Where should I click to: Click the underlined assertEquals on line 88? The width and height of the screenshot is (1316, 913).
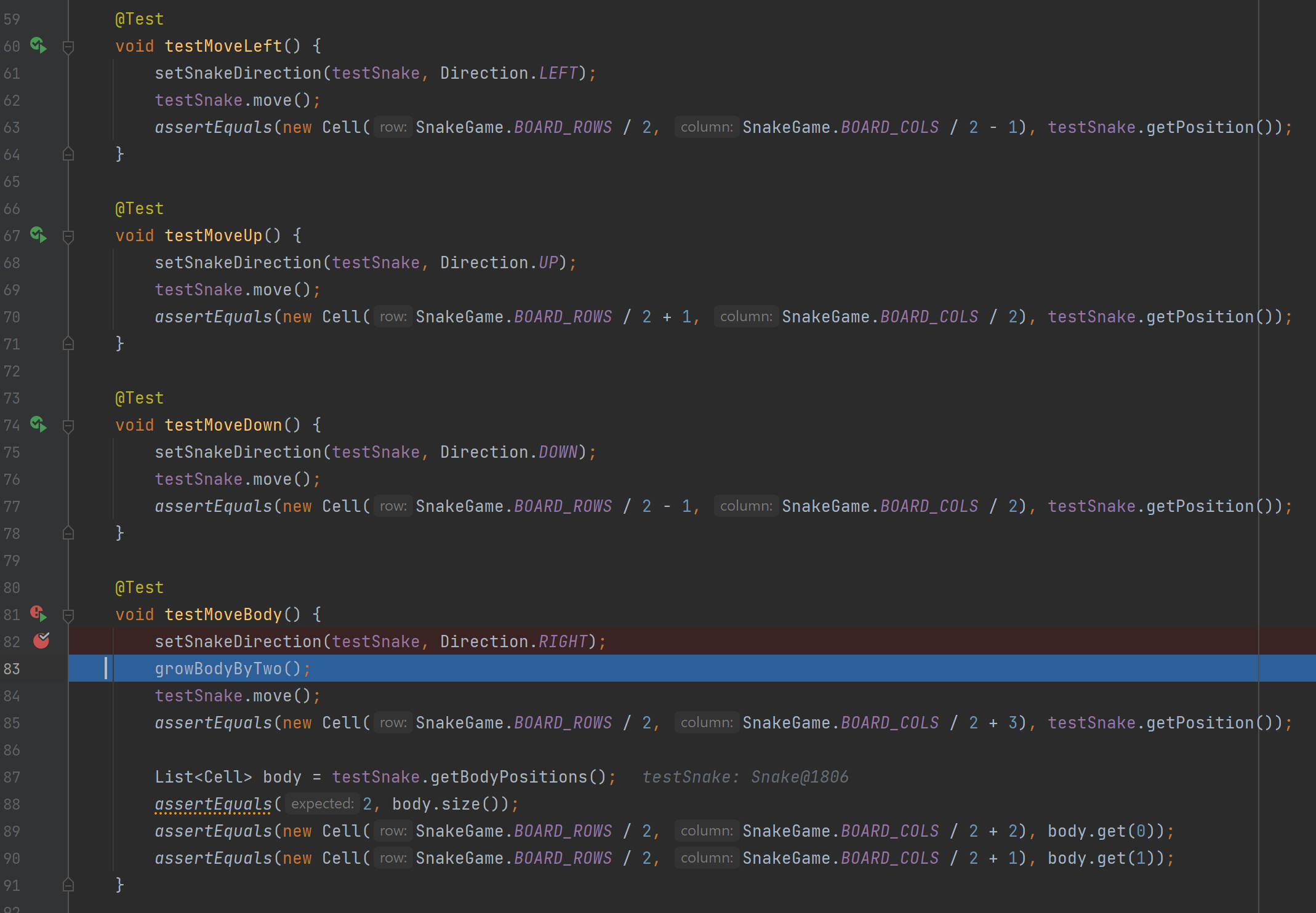click(213, 803)
